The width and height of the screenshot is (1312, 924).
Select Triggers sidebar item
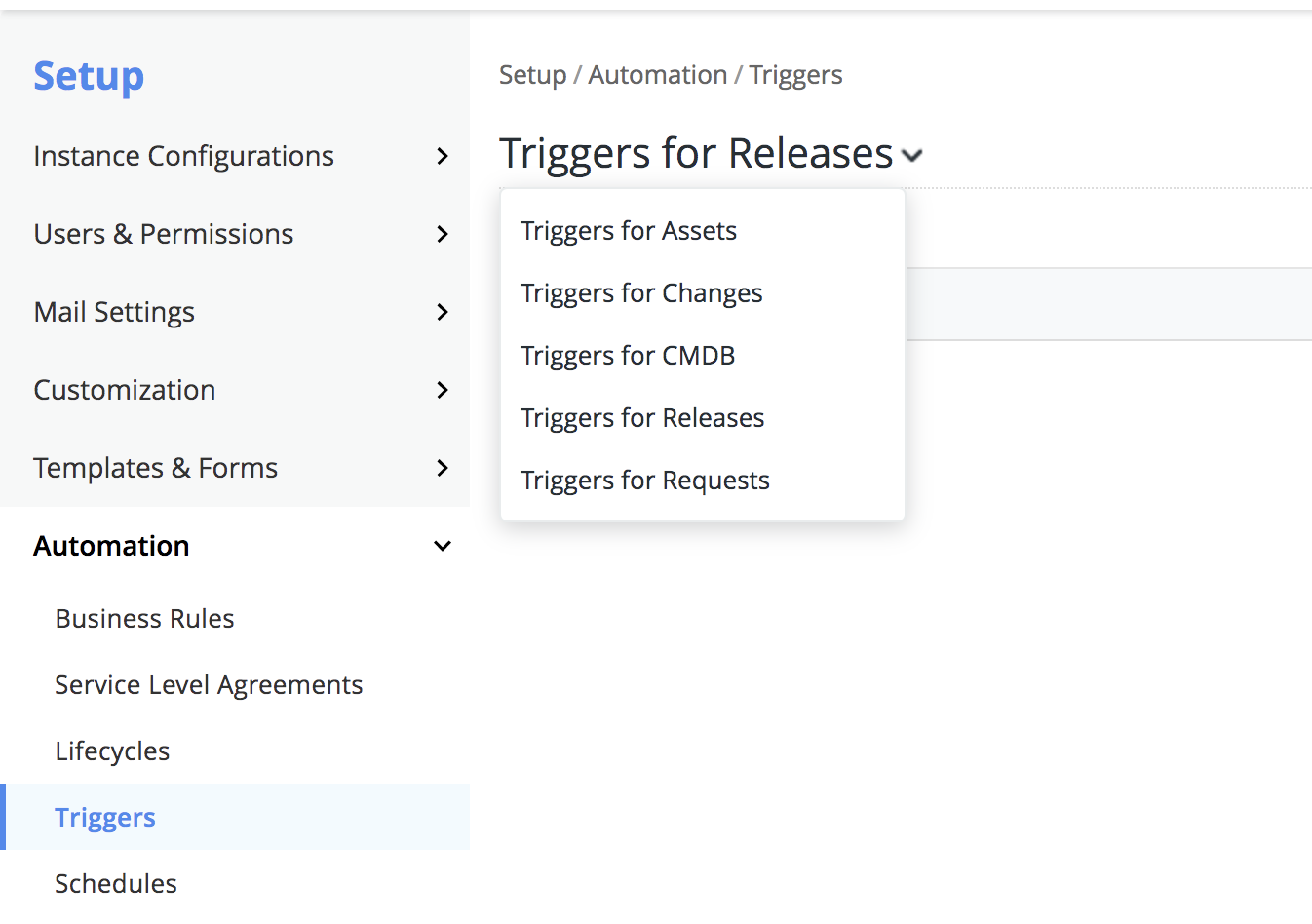pos(105,818)
